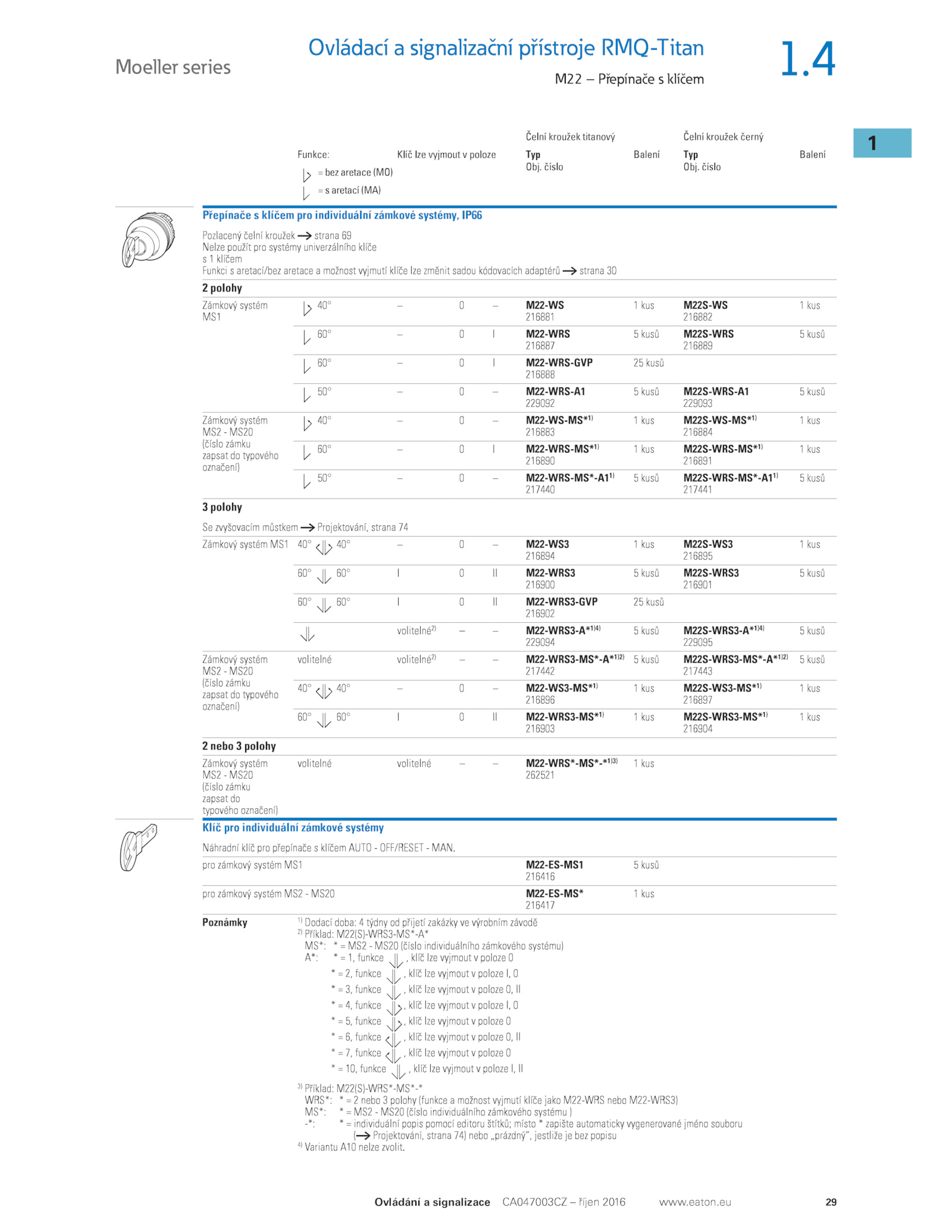Click the s aretací (MA) legend symbol
Viewport: 952px width, 1232px height.
tap(306, 193)
